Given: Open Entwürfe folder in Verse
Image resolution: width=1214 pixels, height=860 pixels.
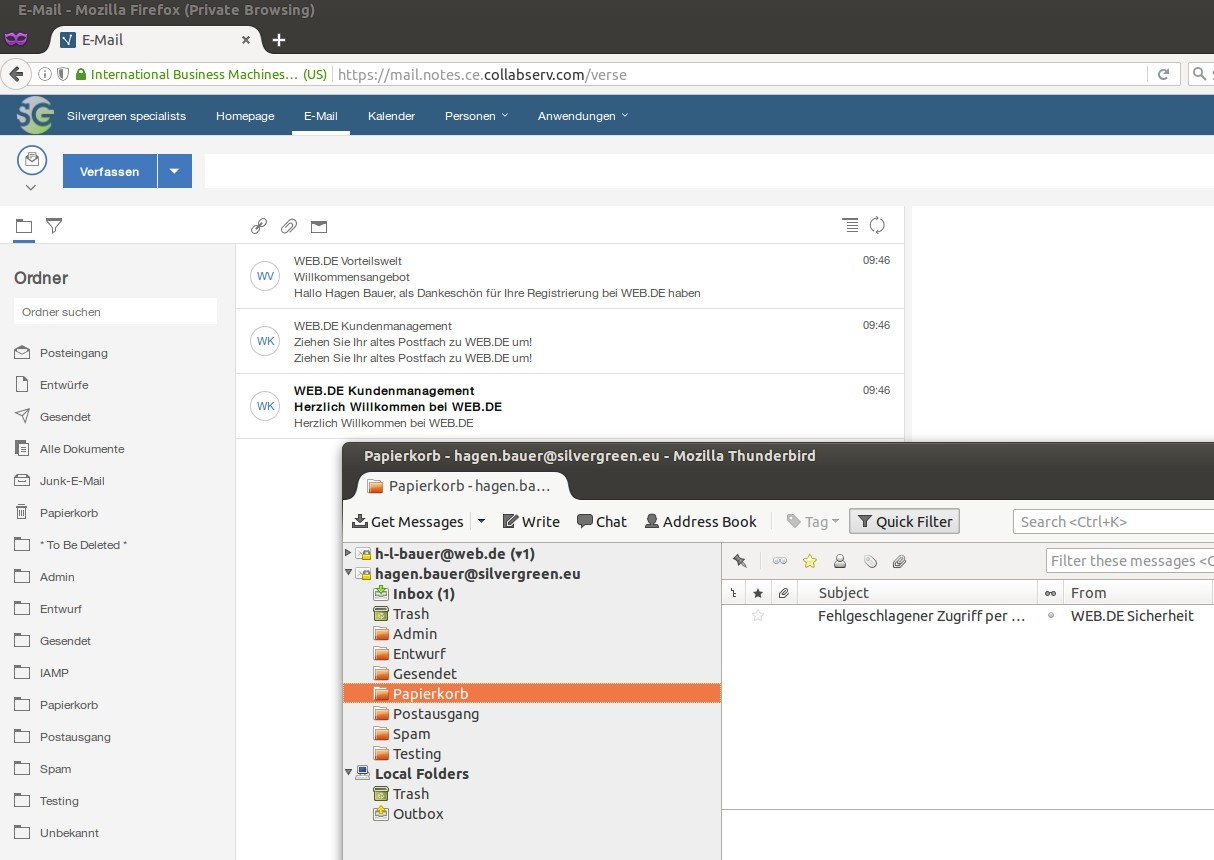Looking at the screenshot, I should pos(64,385).
